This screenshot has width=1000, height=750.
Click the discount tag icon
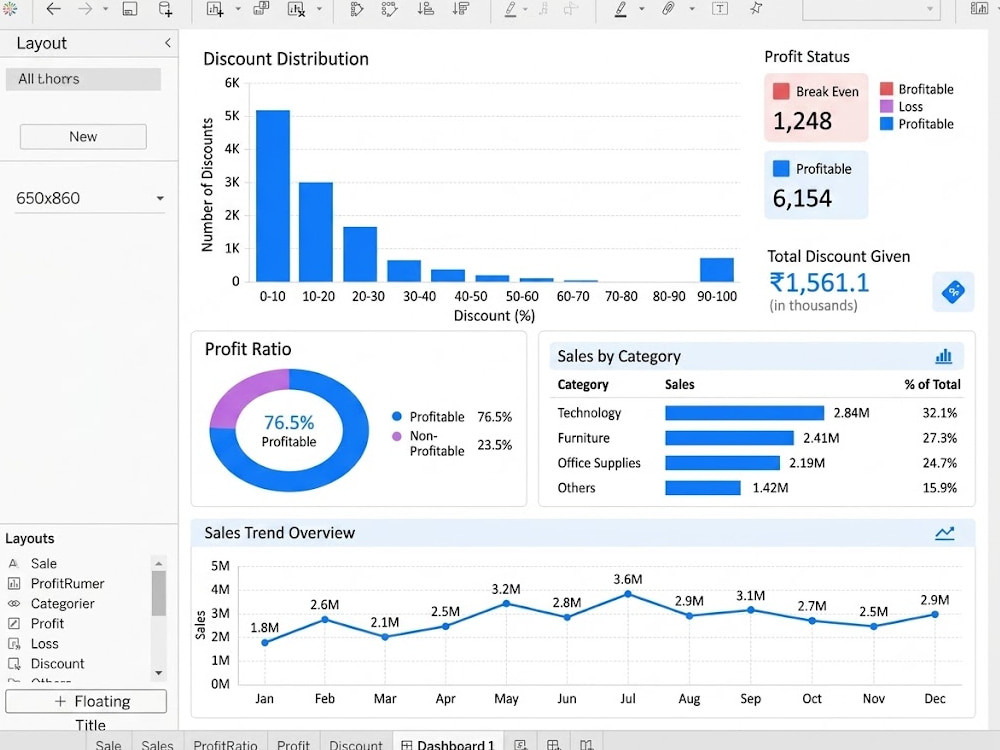953,291
